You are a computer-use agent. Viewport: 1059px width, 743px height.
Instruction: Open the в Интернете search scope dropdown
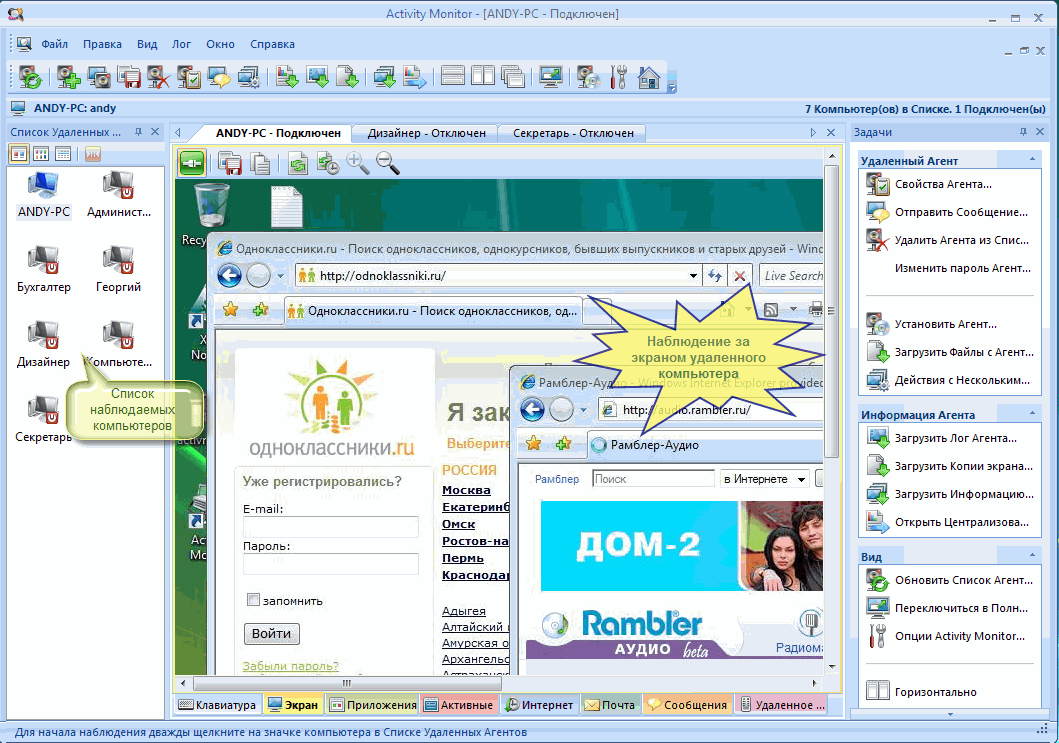[801, 479]
